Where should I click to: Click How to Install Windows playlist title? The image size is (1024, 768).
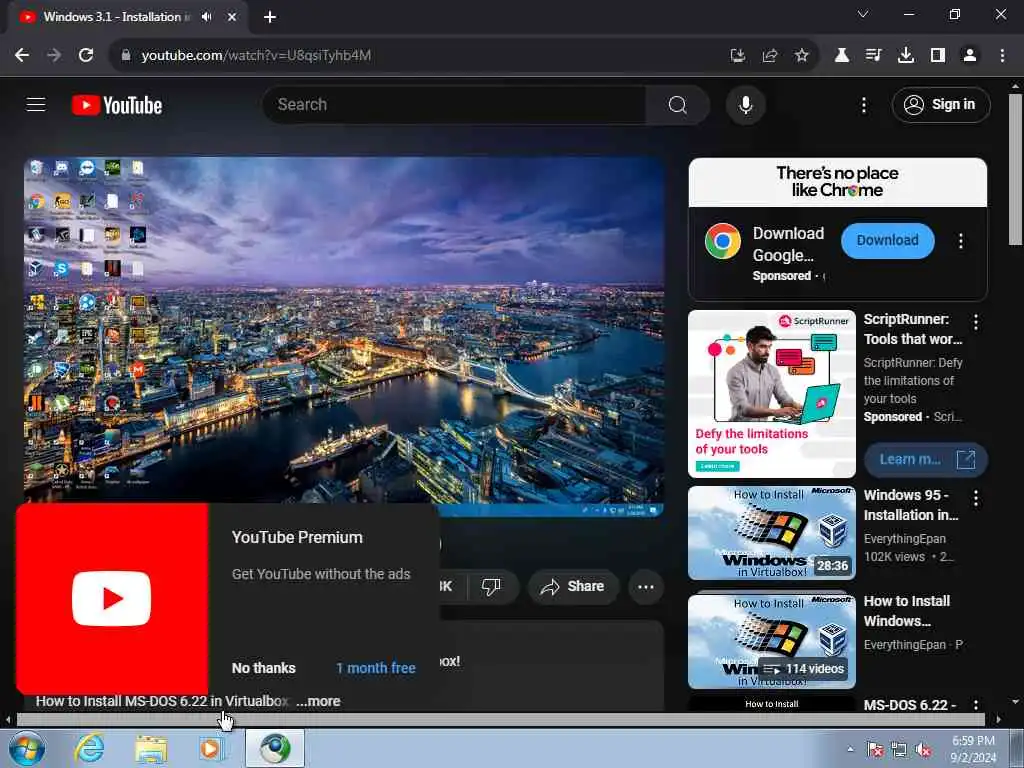(x=907, y=611)
